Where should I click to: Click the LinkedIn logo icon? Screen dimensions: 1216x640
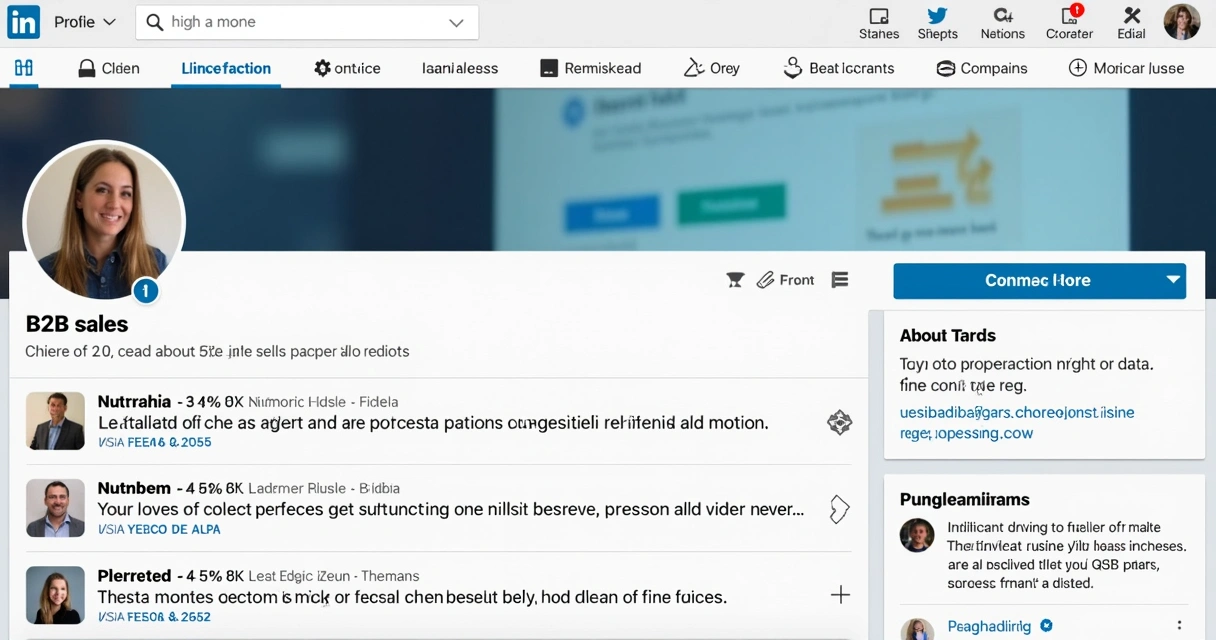23,21
